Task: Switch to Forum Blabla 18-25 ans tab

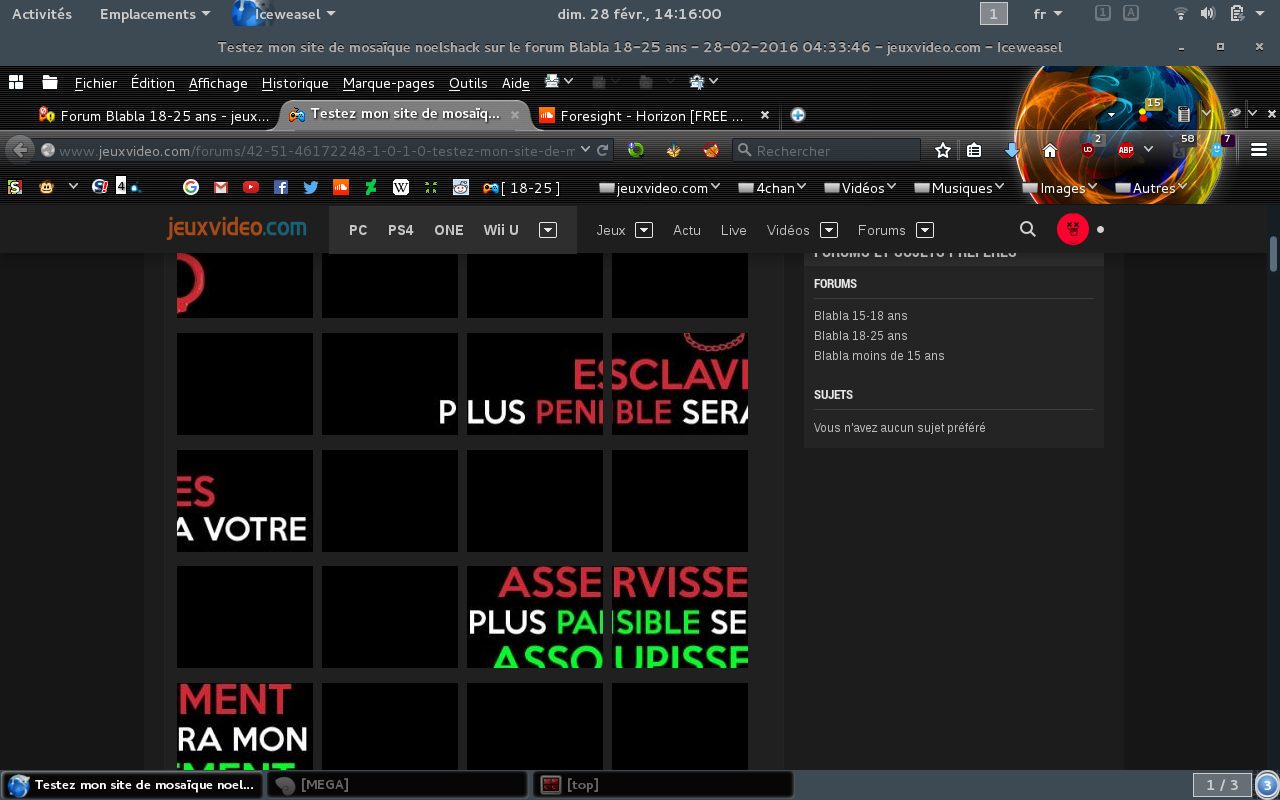Action: (x=155, y=115)
